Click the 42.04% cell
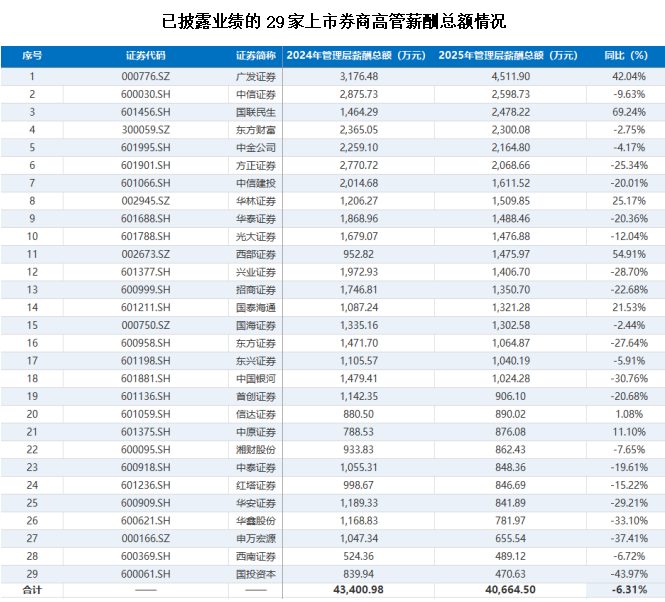Viewport: 665px width, 602px height. 629,77
